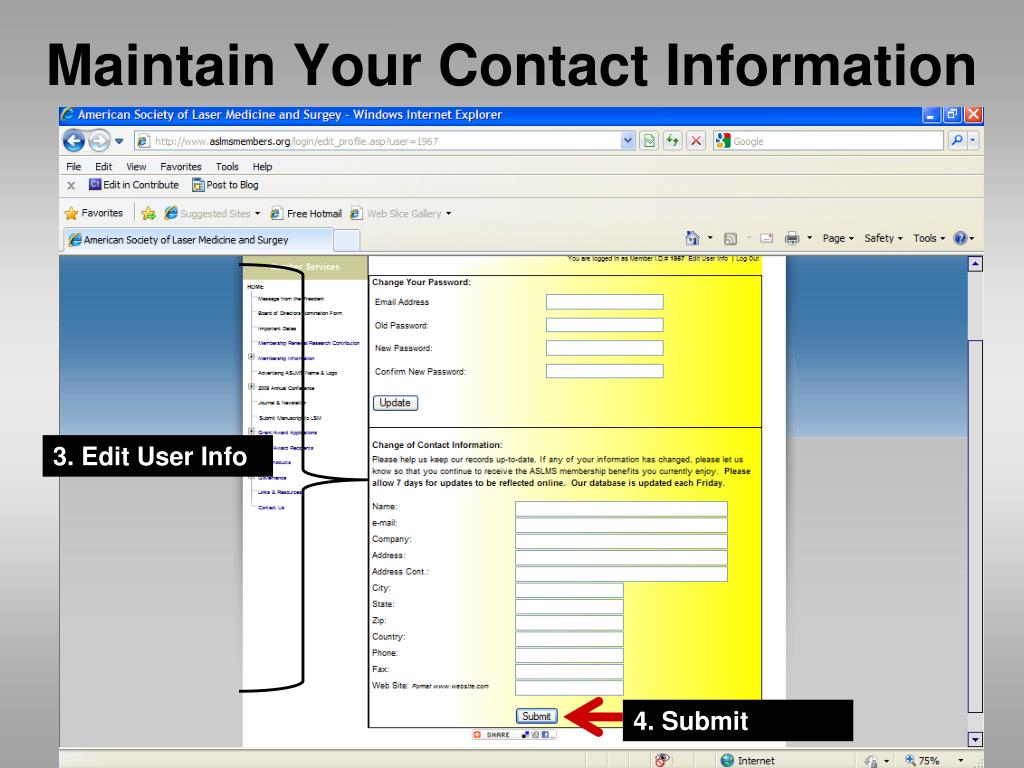Click the Read Mail envelope icon
This screenshot has width=1024, height=768.
coord(767,238)
